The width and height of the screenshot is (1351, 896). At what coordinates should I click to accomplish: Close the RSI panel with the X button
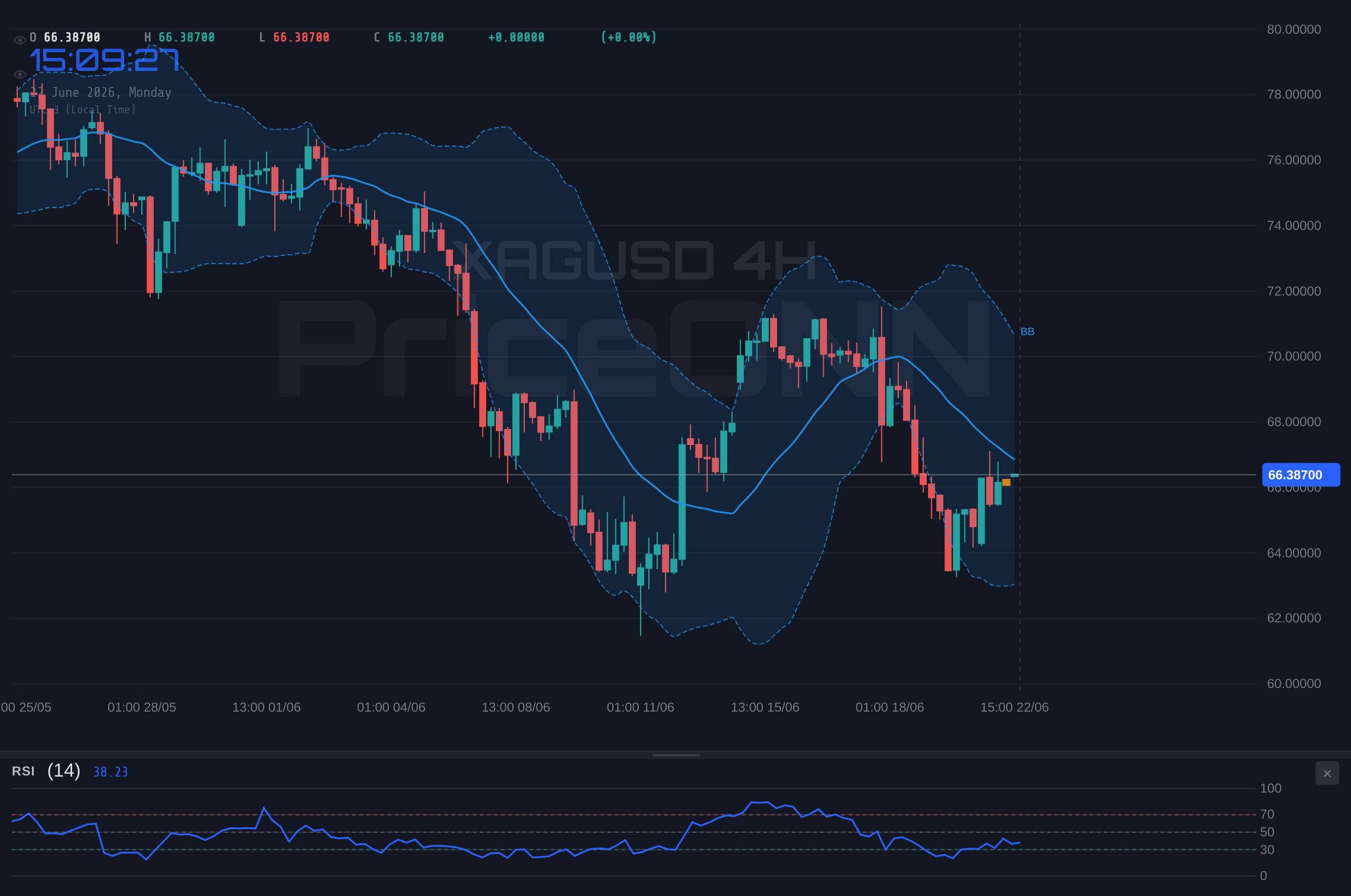point(1327,773)
